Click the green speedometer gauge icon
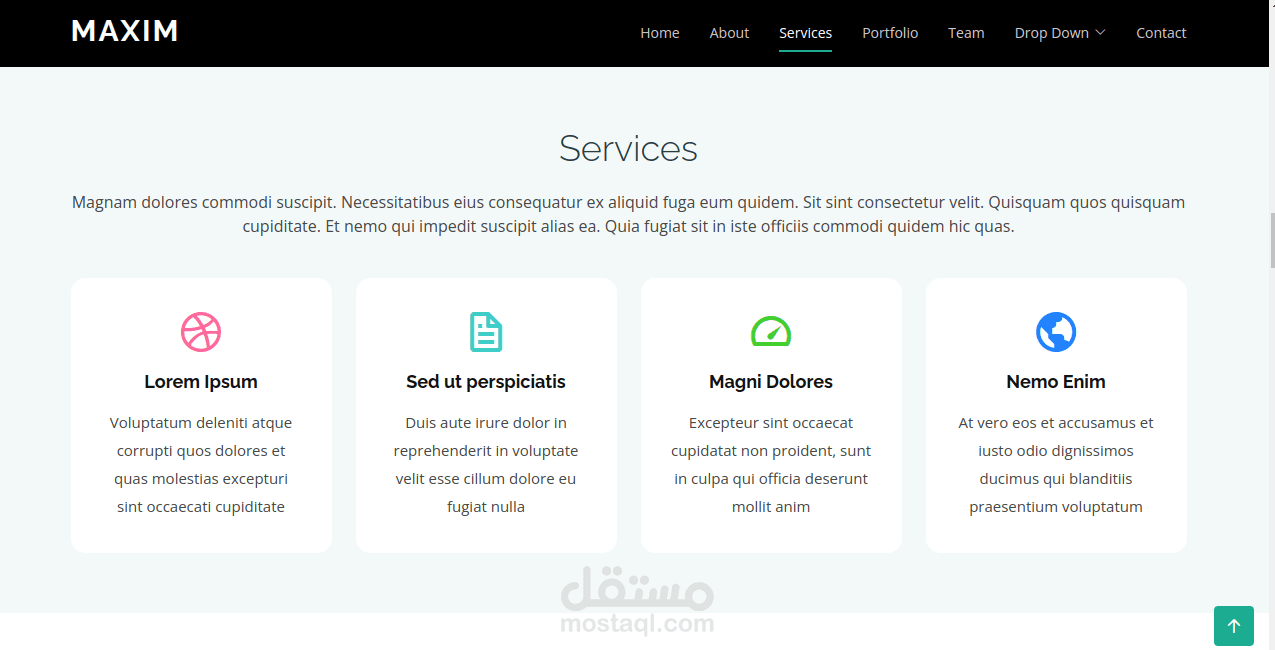1275x650 pixels. pyautogui.click(x=771, y=332)
